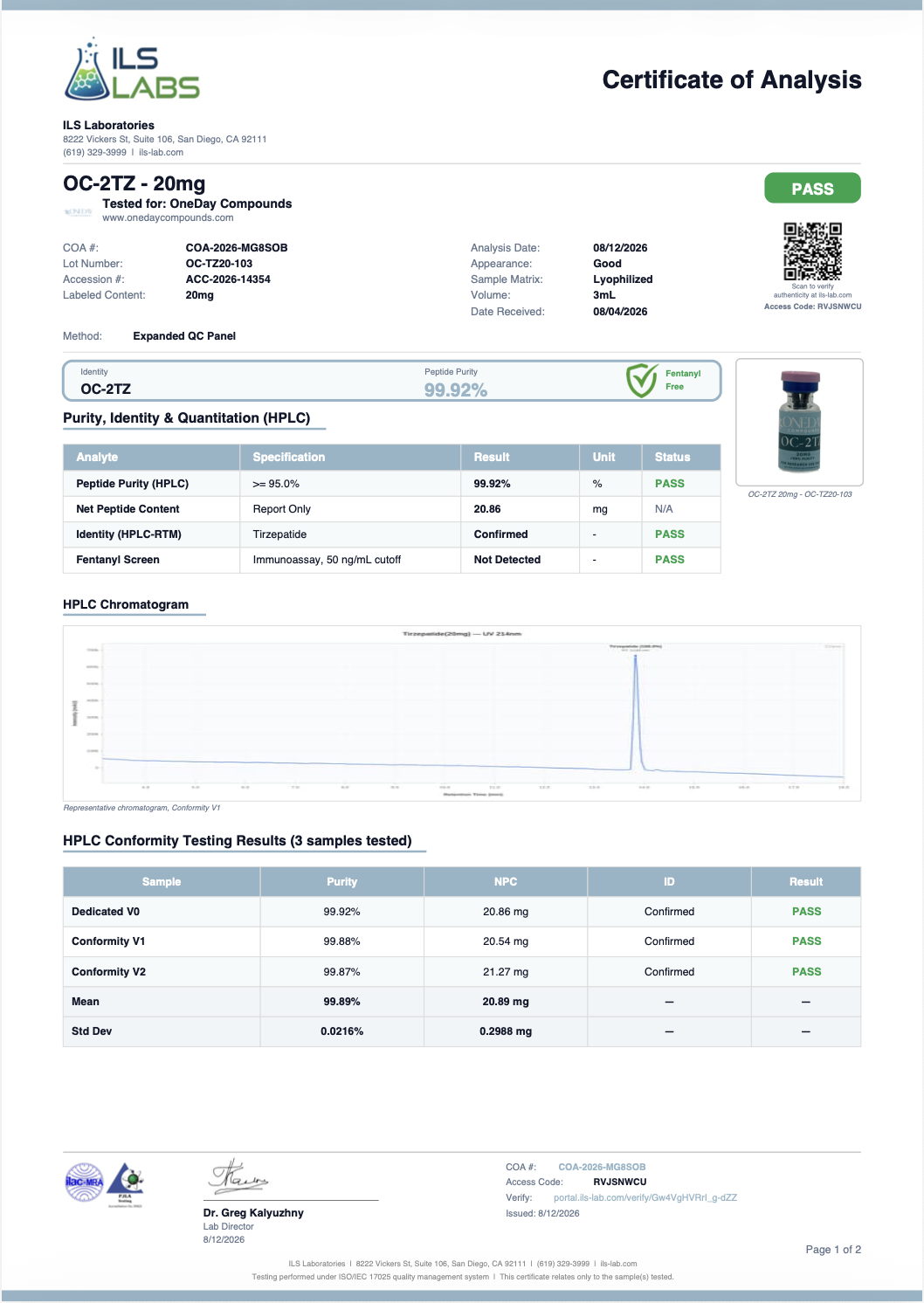Image resolution: width=924 pixels, height=1303 pixels.
Task: Click the Date Received value 08/04/2026
Action: pyautogui.click(x=620, y=312)
